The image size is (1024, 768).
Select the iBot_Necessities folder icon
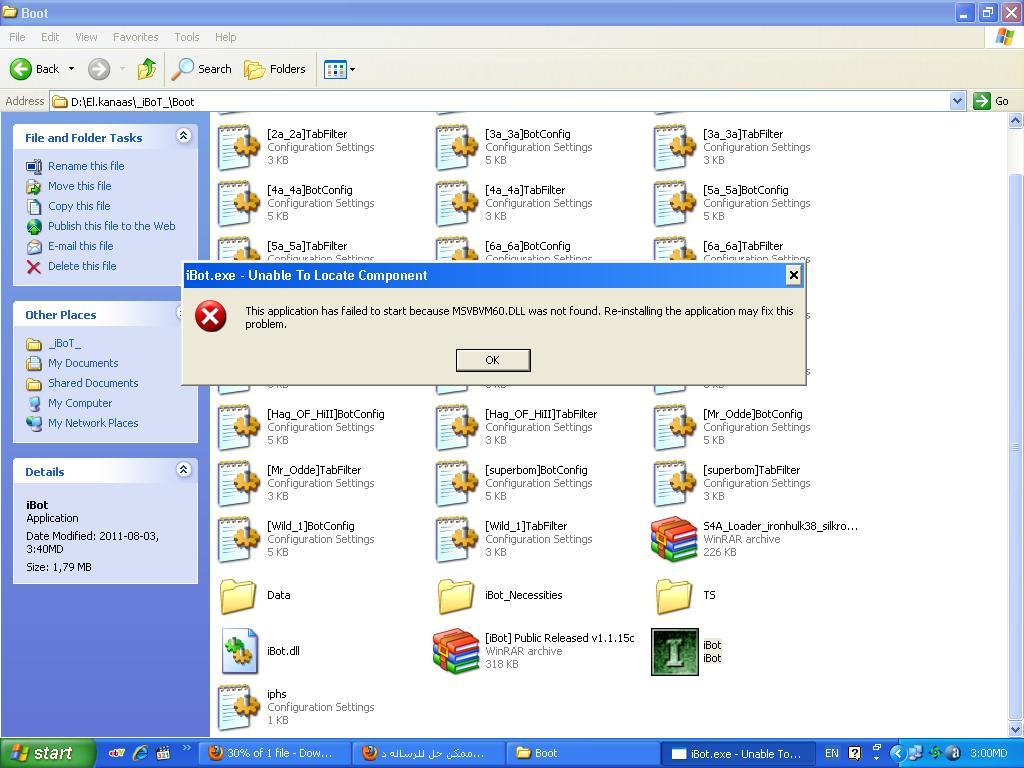[456, 596]
